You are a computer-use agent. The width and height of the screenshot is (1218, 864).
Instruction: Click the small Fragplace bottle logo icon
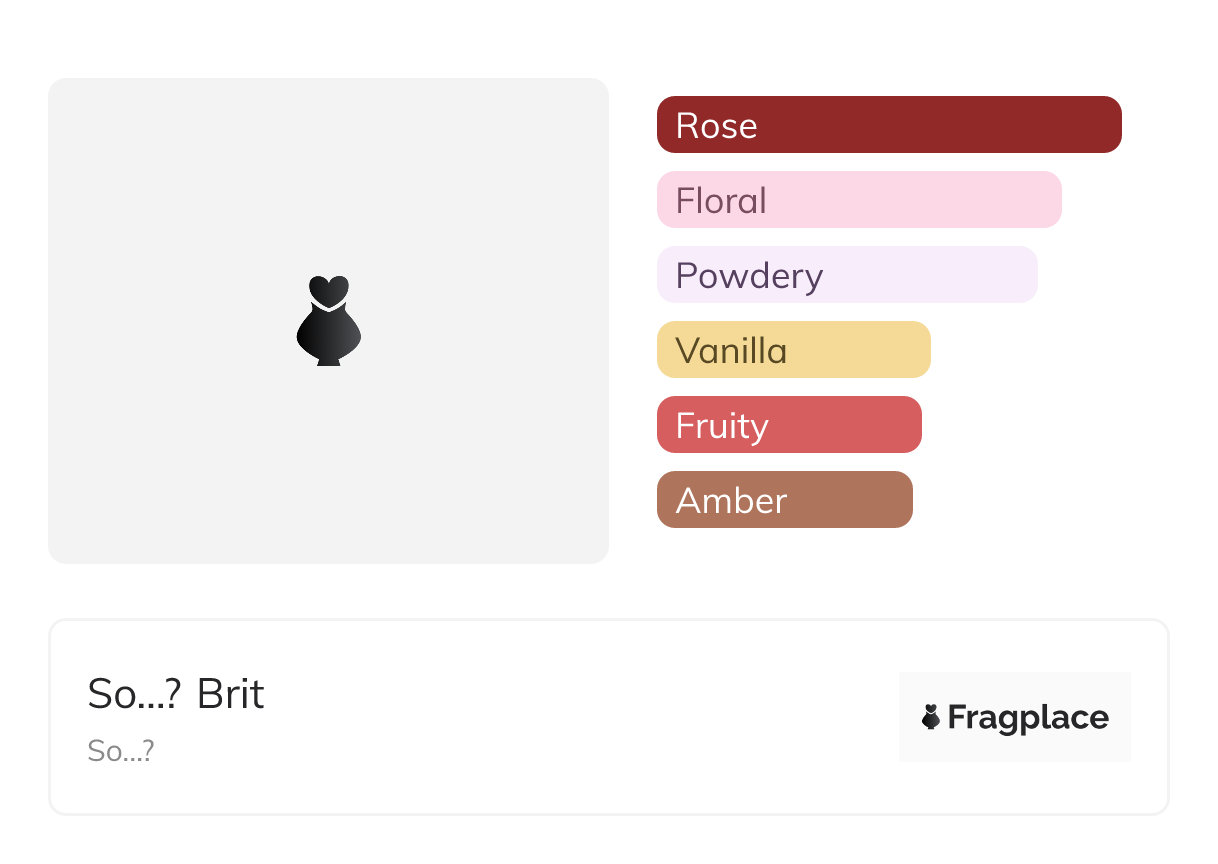pyautogui.click(x=931, y=717)
